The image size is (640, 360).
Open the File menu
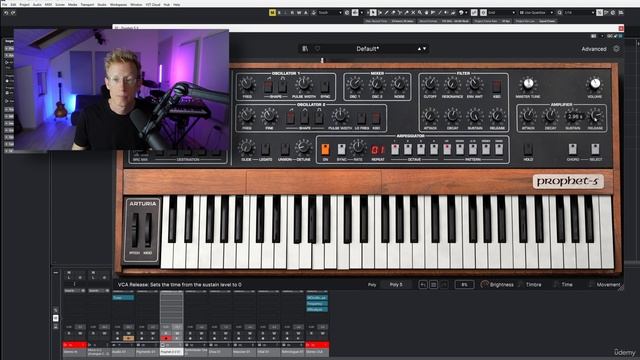[x=4, y=4]
